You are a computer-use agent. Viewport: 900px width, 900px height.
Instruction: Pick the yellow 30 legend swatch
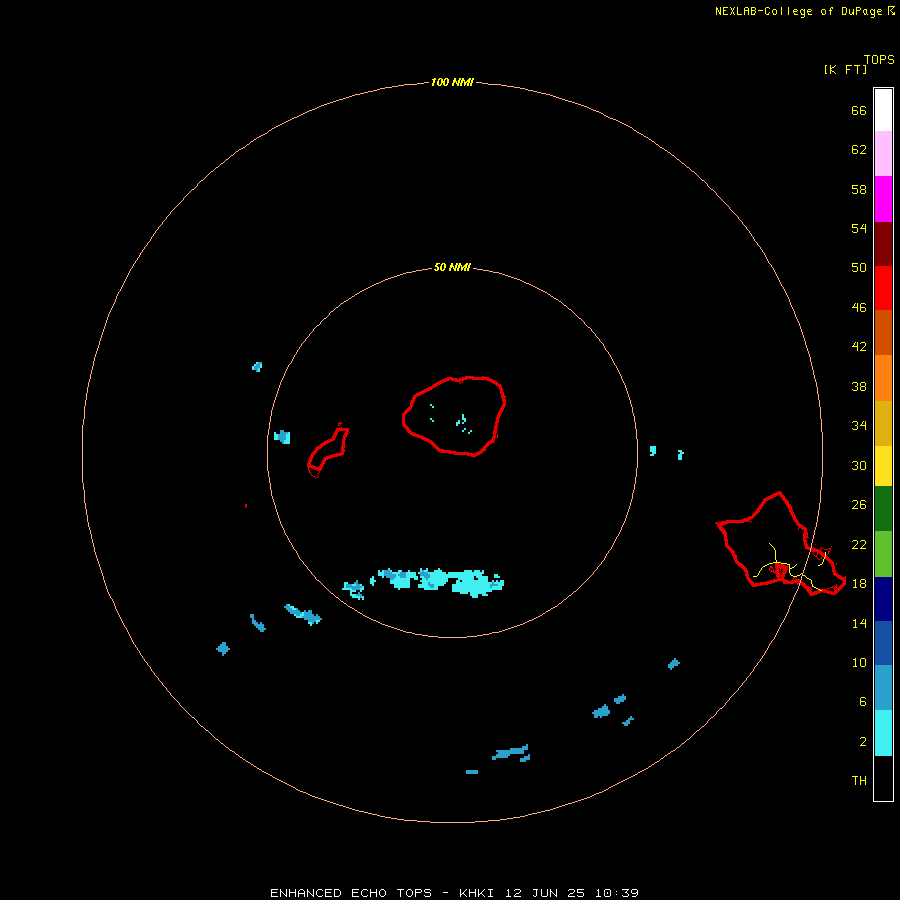click(x=883, y=466)
